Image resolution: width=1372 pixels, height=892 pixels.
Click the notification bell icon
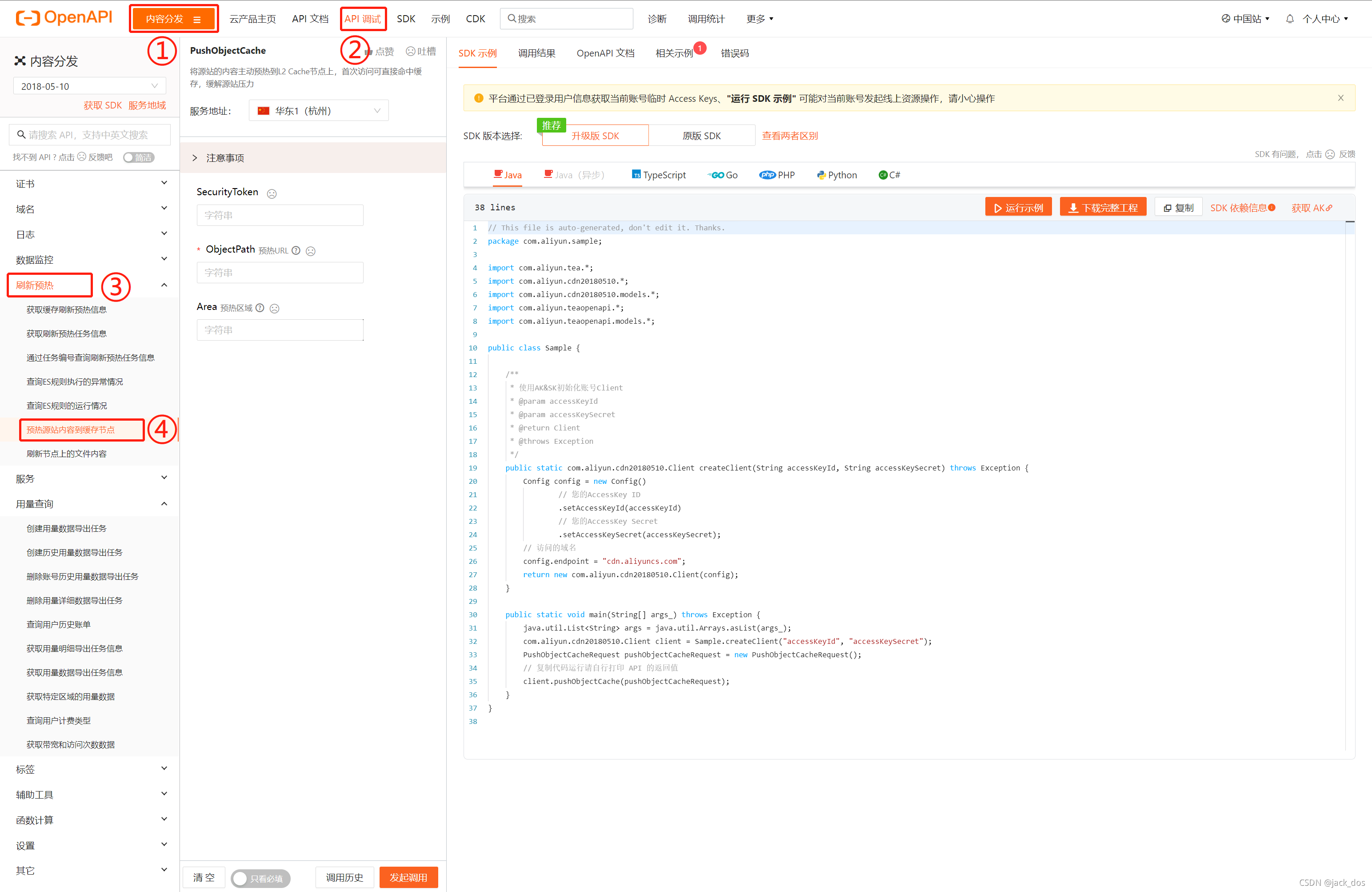(1290, 19)
